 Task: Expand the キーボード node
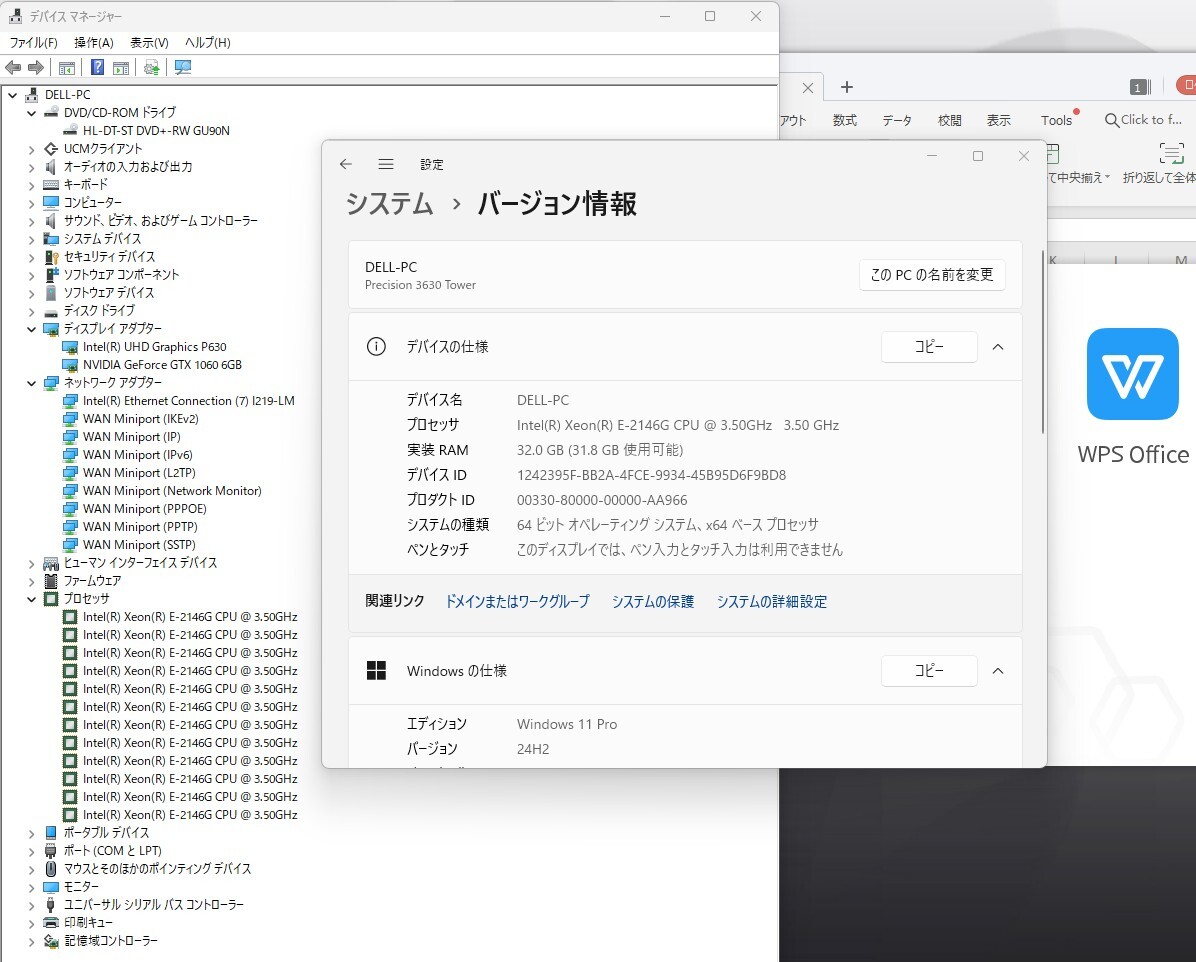(x=31, y=185)
